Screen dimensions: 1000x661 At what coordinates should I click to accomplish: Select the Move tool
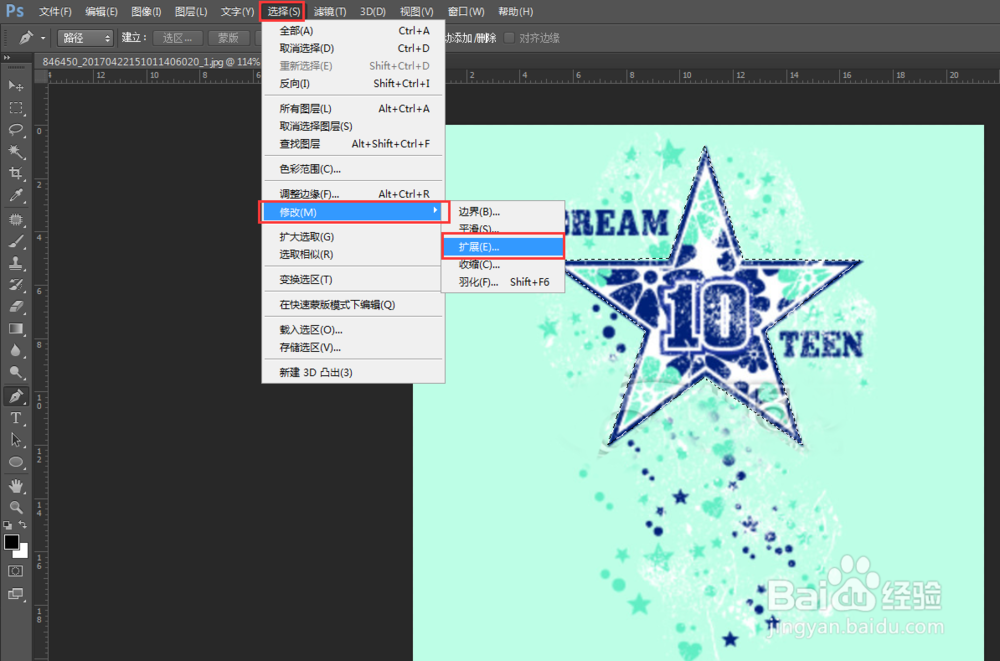click(x=15, y=86)
